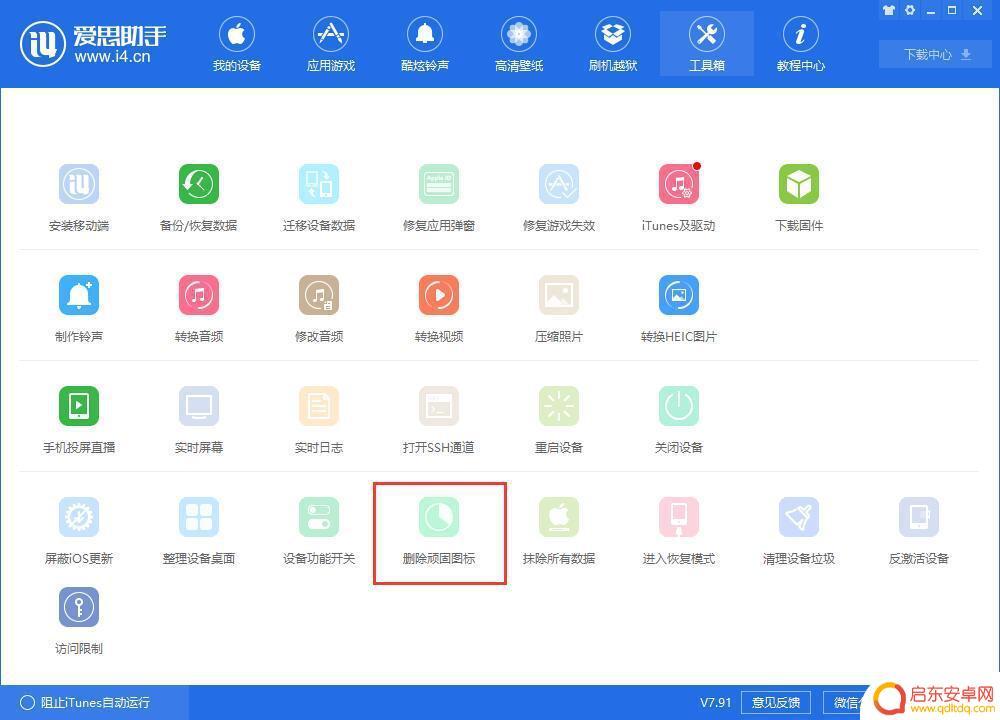Viewport: 1000px width, 720px height.
Task: Open the 压缩照片 tool
Action: point(559,309)
